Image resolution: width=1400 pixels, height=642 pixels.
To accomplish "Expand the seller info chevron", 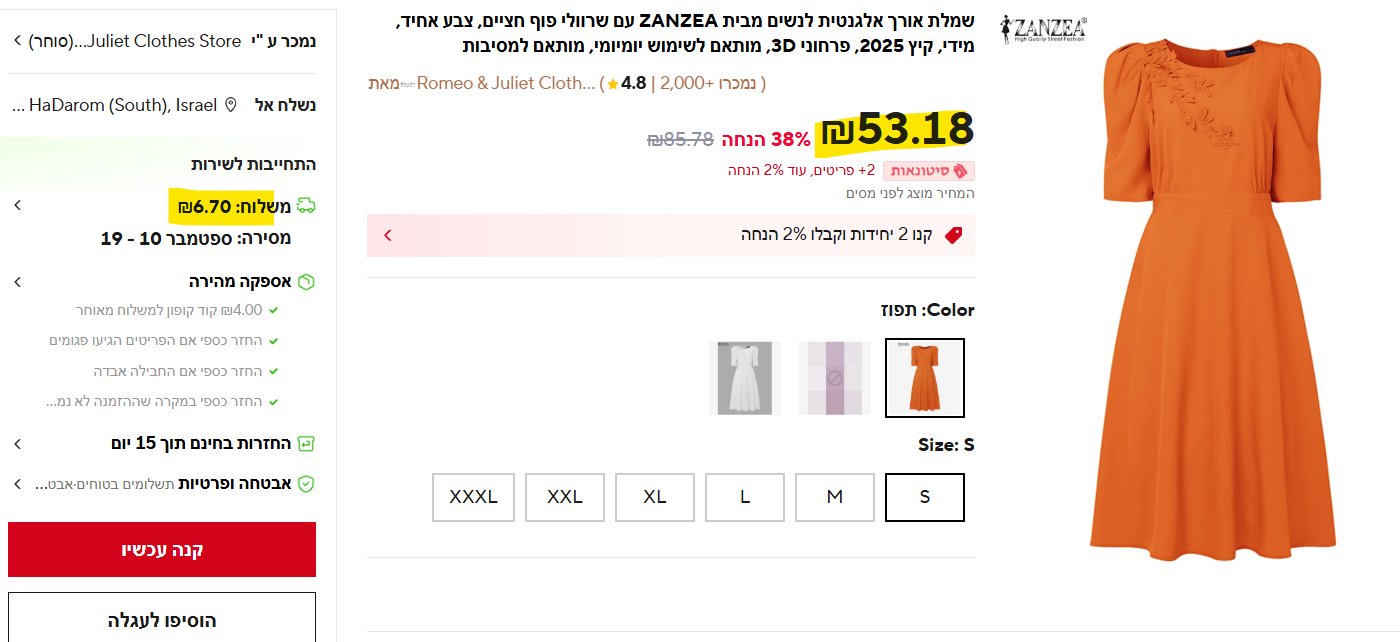I will (x=17, y=41).
